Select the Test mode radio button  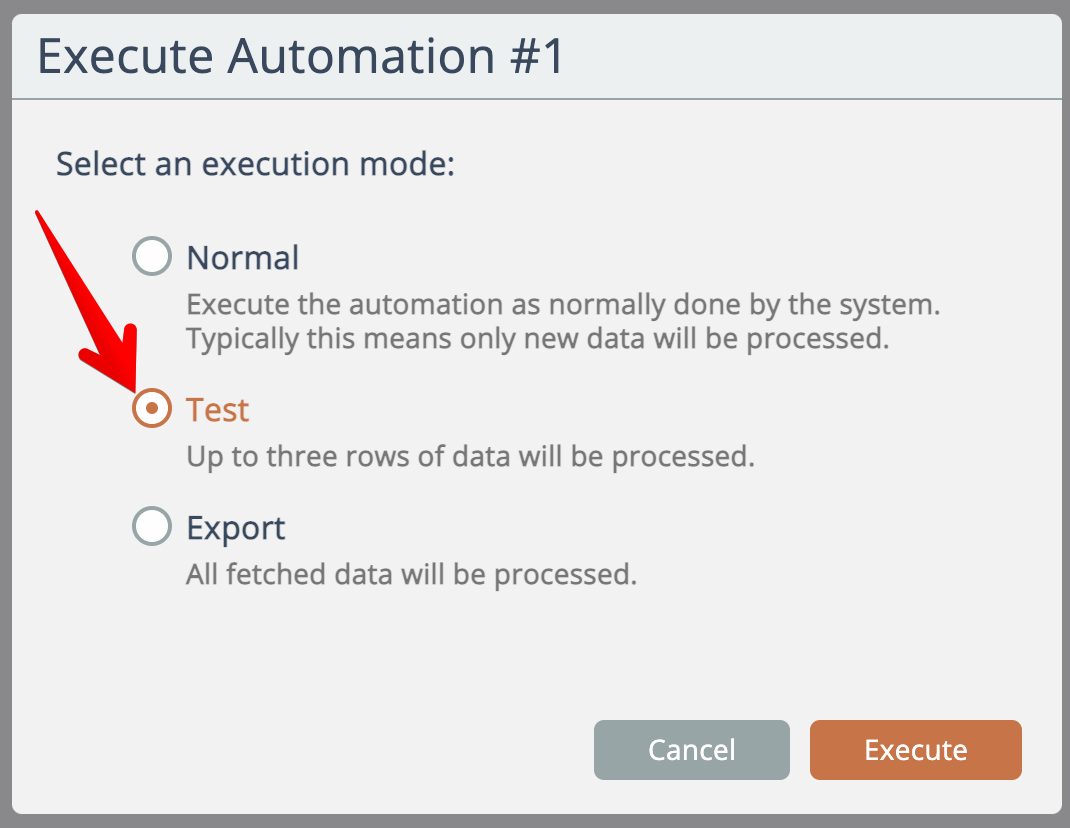click(152, 409)
